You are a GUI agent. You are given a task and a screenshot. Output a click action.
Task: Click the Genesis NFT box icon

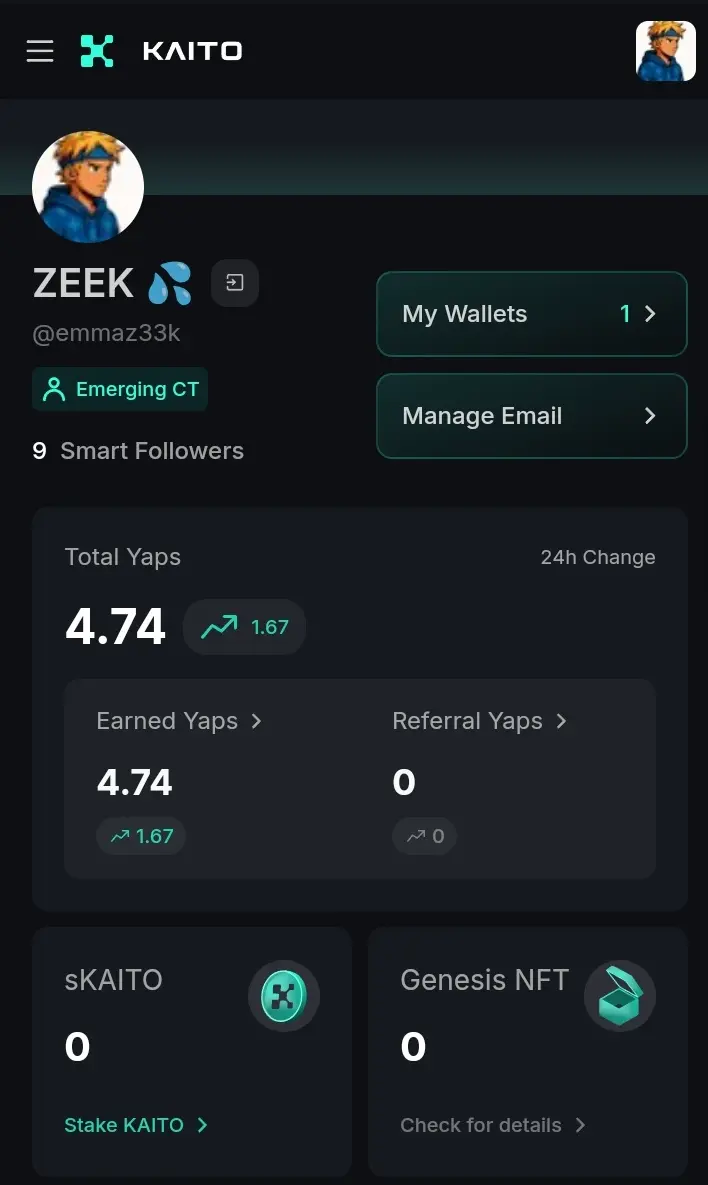pyautogui.click(x=620, y=996)
